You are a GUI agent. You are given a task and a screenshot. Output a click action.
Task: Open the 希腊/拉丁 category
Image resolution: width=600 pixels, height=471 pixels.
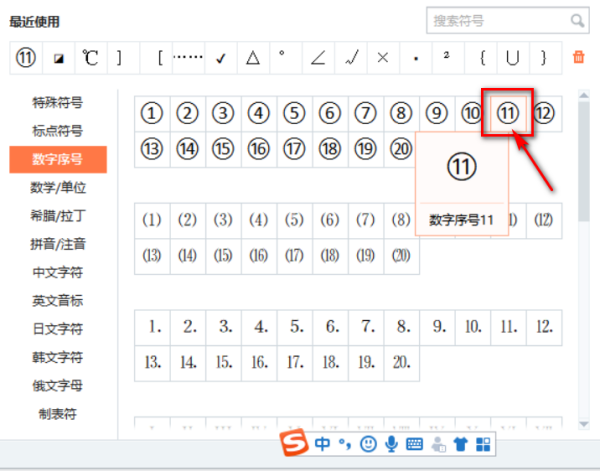tap(58, 215)
